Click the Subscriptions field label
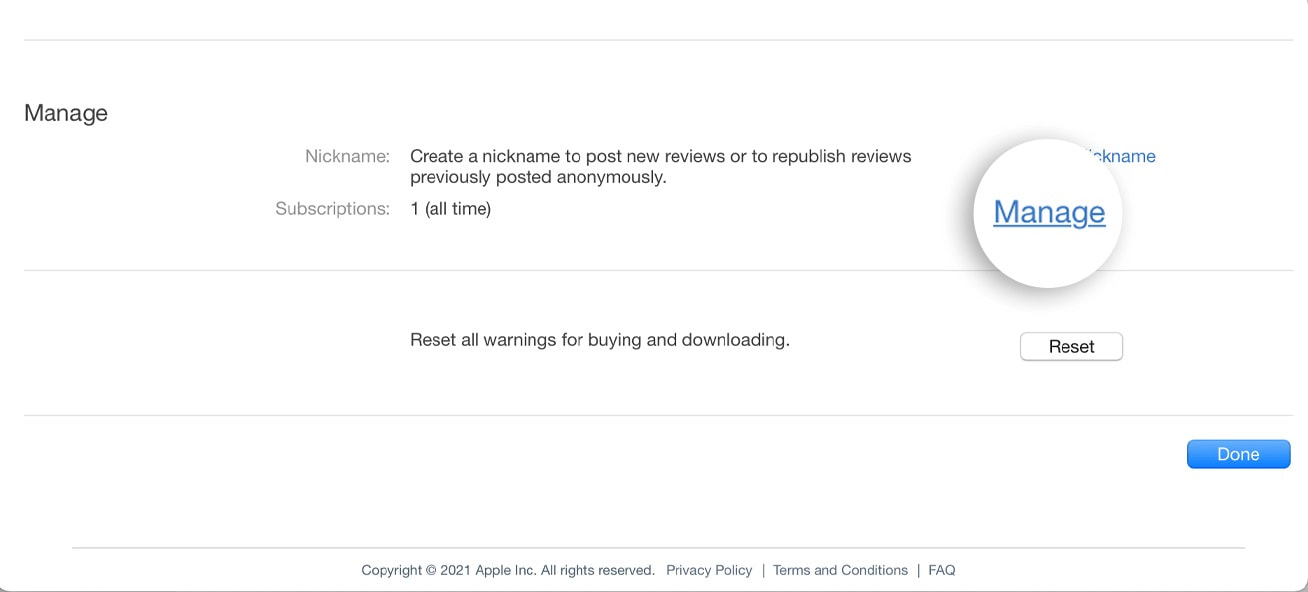 332,209
